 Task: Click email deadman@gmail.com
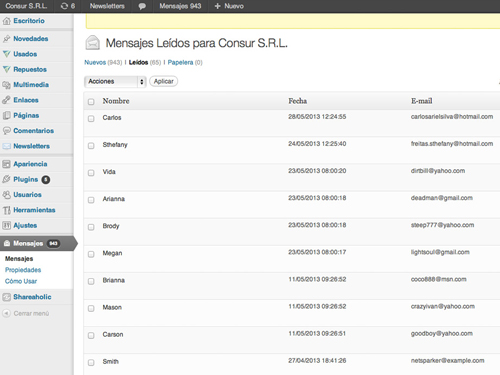coord(442,198)
